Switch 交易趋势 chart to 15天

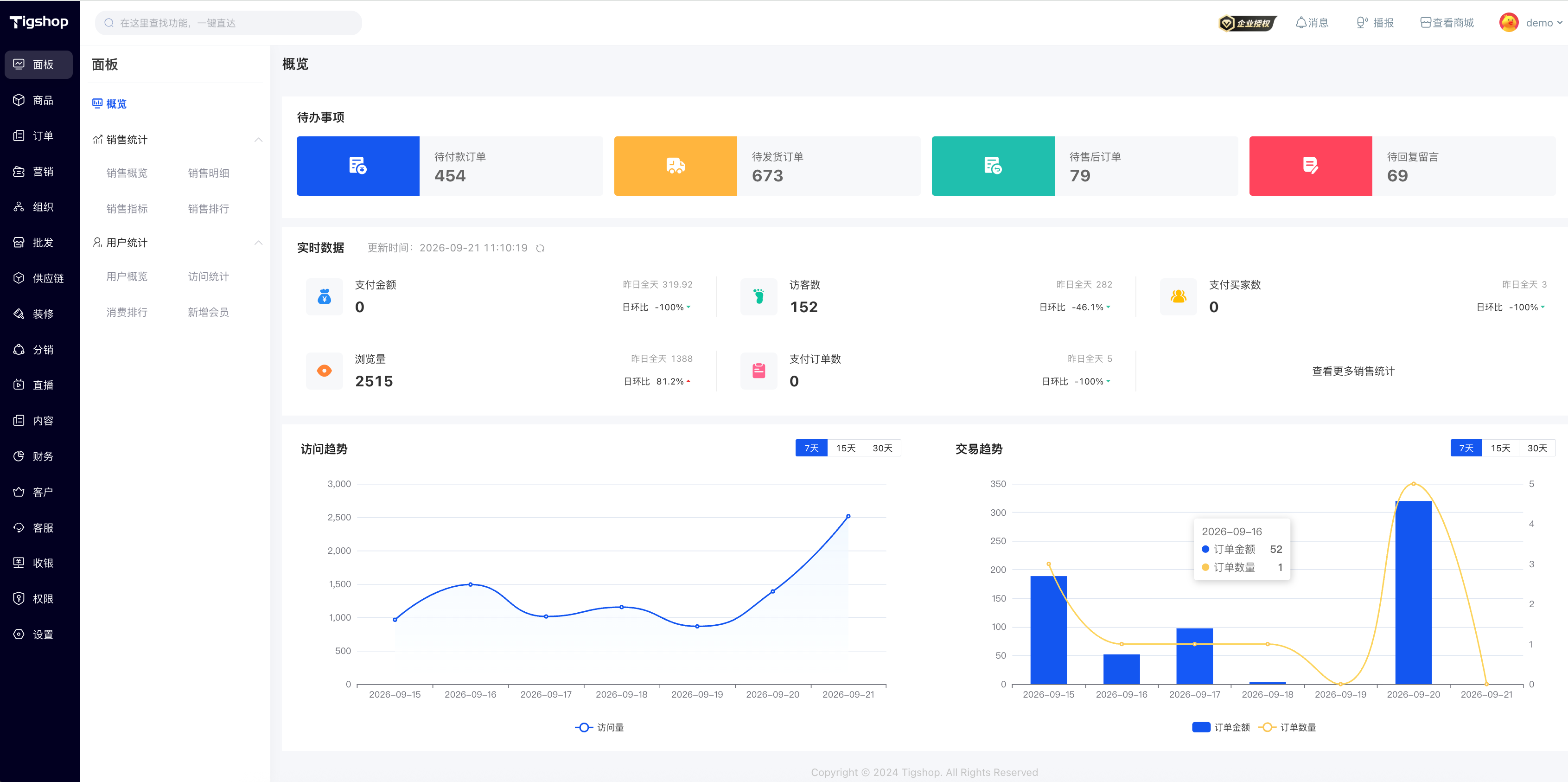(1500, 448)
